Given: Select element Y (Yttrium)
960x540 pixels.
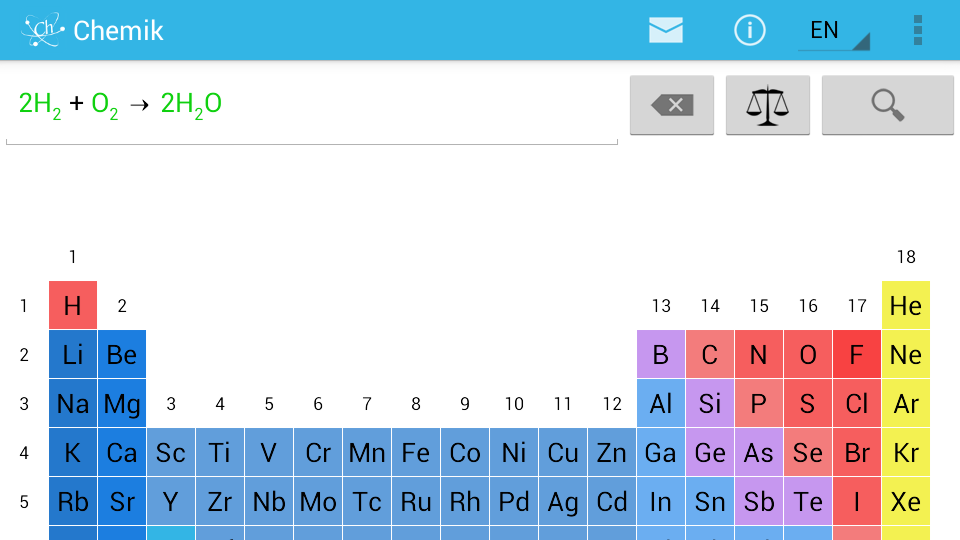Looking at the screenshot, I should [171, 501].
